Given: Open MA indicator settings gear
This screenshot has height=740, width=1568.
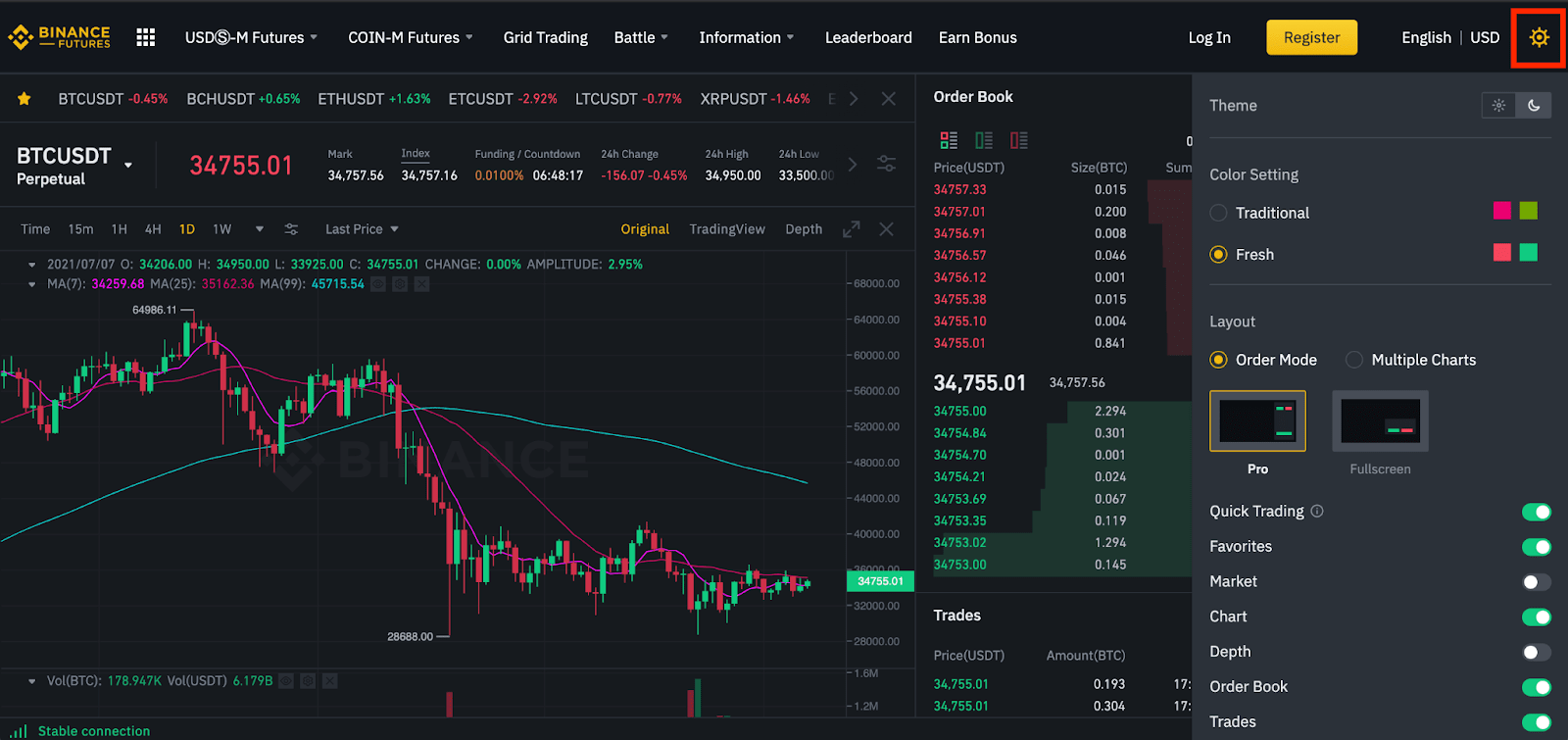Looking at the screenshot, I should [x=400, y=284].
